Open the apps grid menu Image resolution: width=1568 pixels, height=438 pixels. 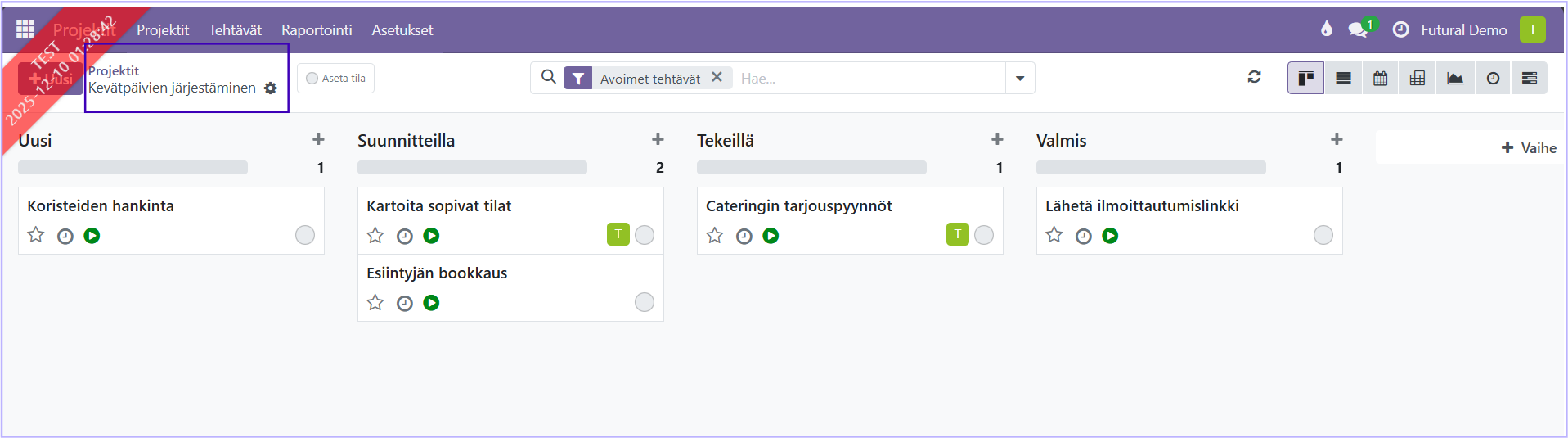click(x=25, y=29)
